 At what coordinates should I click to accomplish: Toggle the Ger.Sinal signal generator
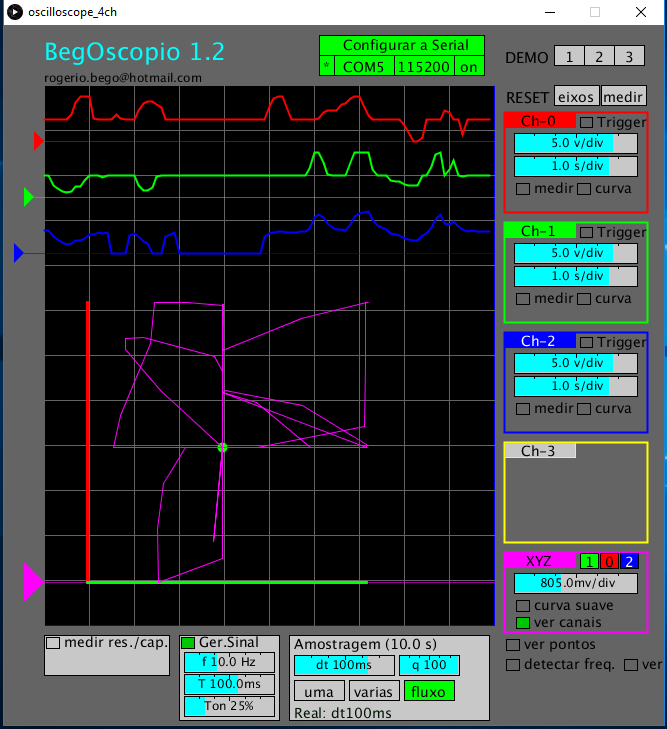(x=188, y=642)
